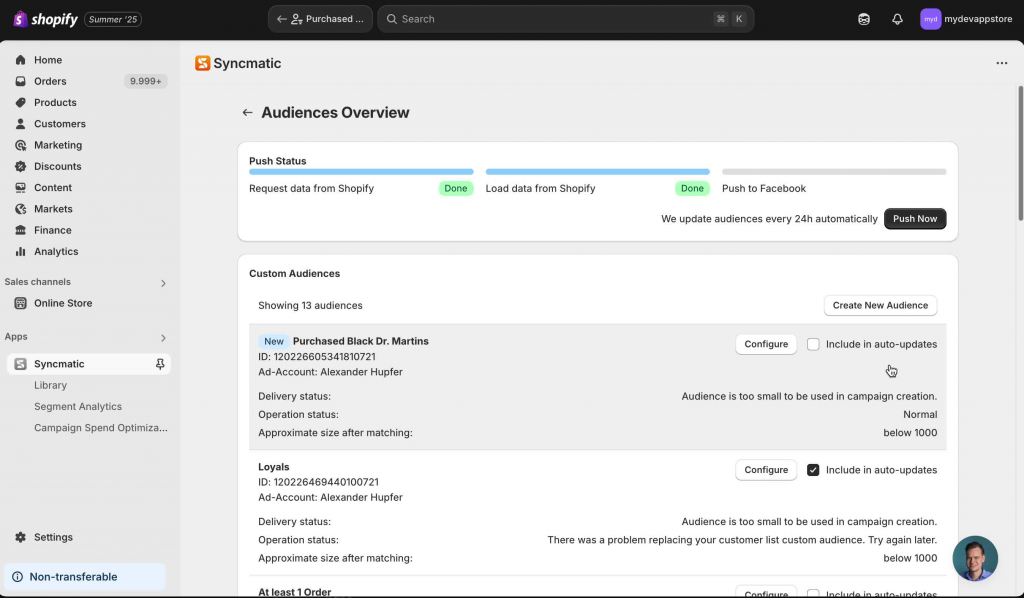Expand the Sales channels section chevron
Image resolution: width=1024 pixels, height=598 pixels.
pyautogui.click(x=163, y=283)
